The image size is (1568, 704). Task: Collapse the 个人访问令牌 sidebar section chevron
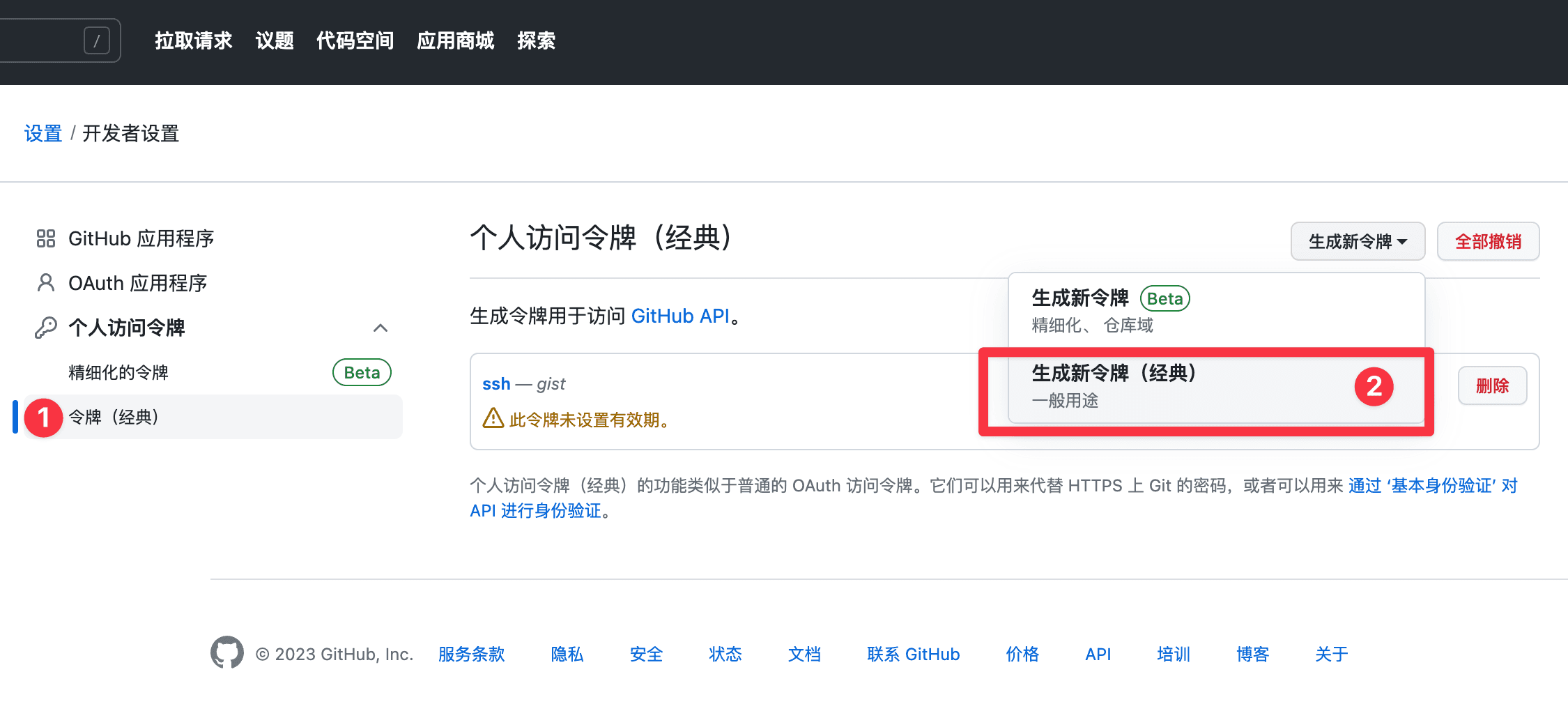[381, 328]
